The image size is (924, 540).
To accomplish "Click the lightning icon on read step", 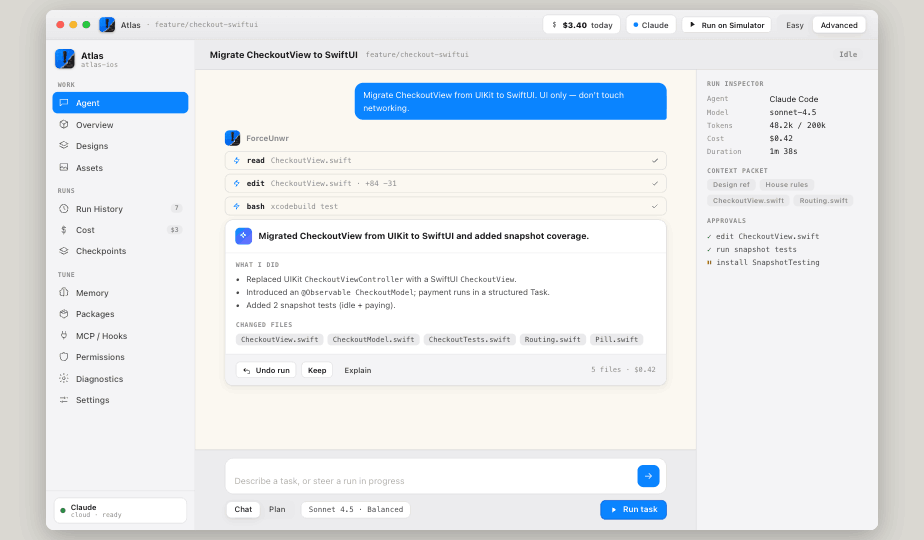I will (236, 160).
